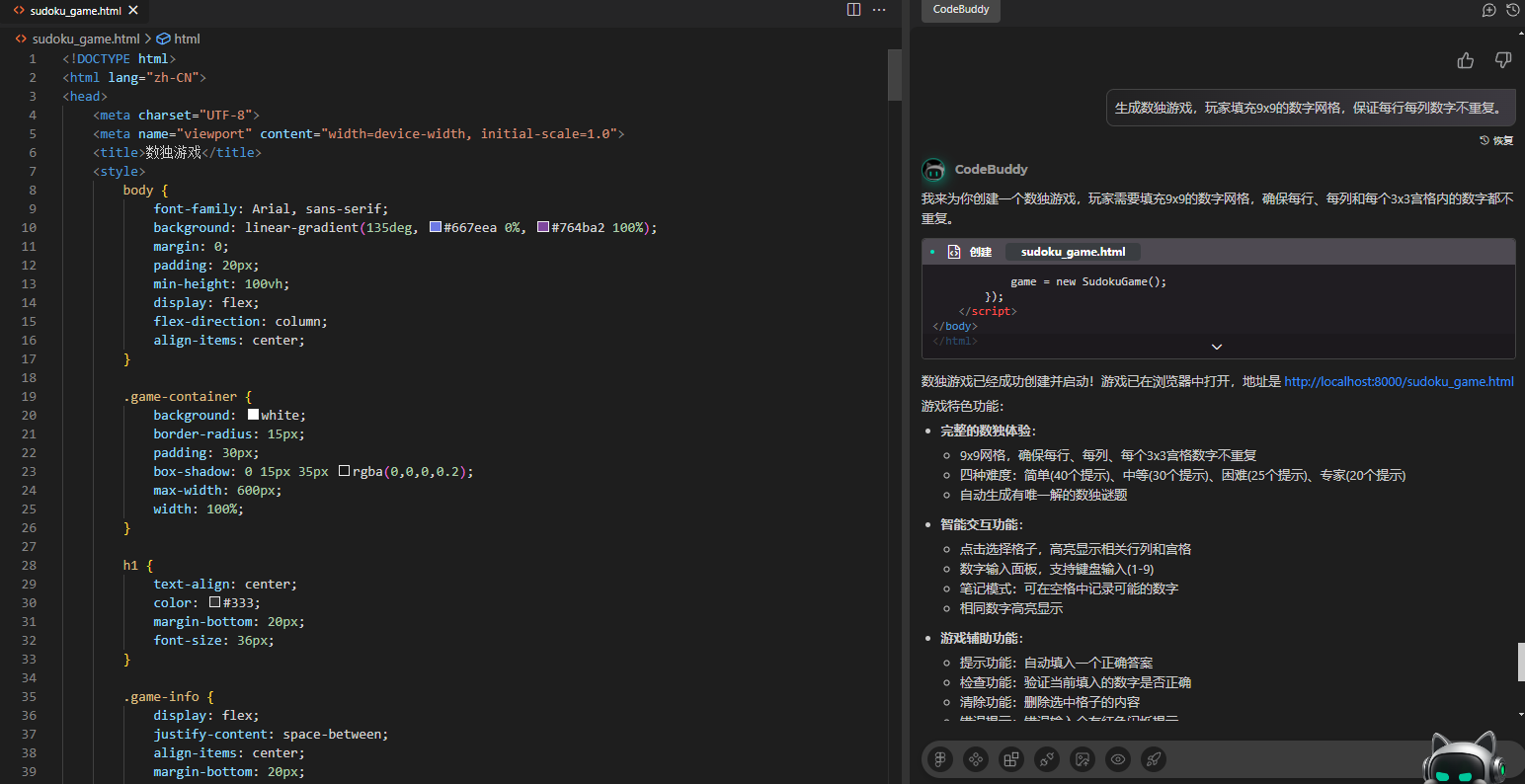Launch the rocket deploy tool
The height and width of the screenshot is (784, 1525).
[x=1153, y=758]
